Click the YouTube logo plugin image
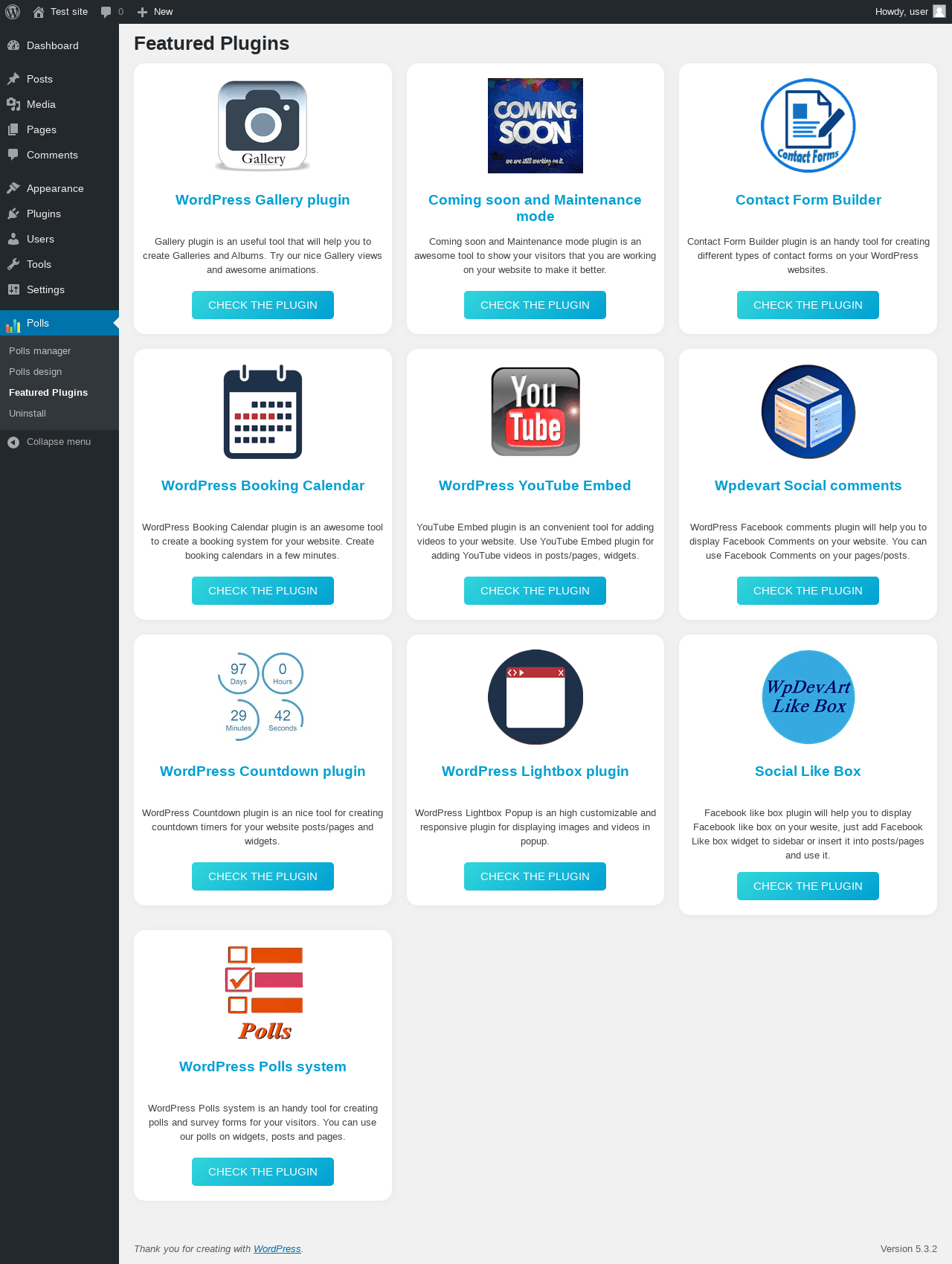The height and width of the screenshot is (1264, 952). pos(535,411)
